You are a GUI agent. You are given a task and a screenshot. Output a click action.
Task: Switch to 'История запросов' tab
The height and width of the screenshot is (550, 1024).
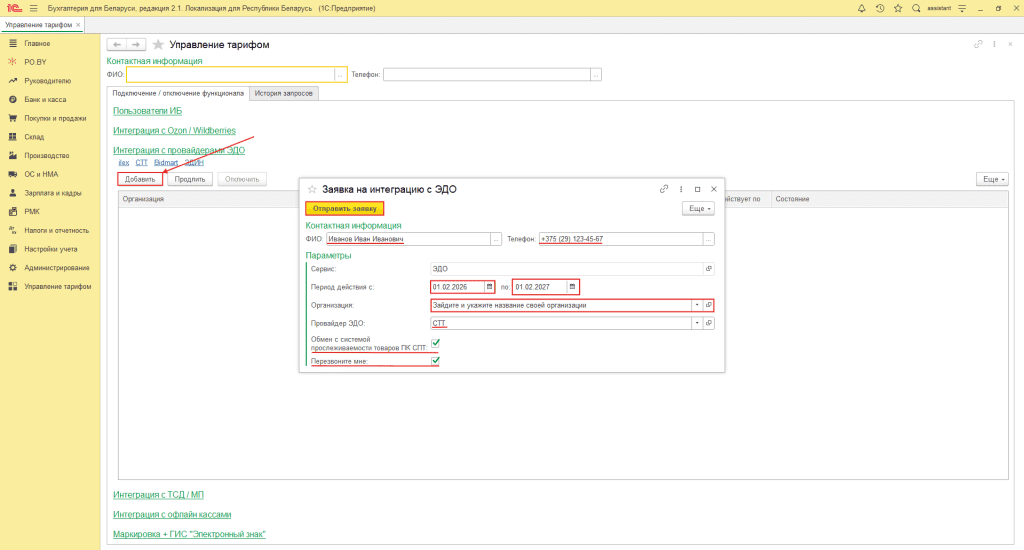pyautogui.click(x=283, y=93)
